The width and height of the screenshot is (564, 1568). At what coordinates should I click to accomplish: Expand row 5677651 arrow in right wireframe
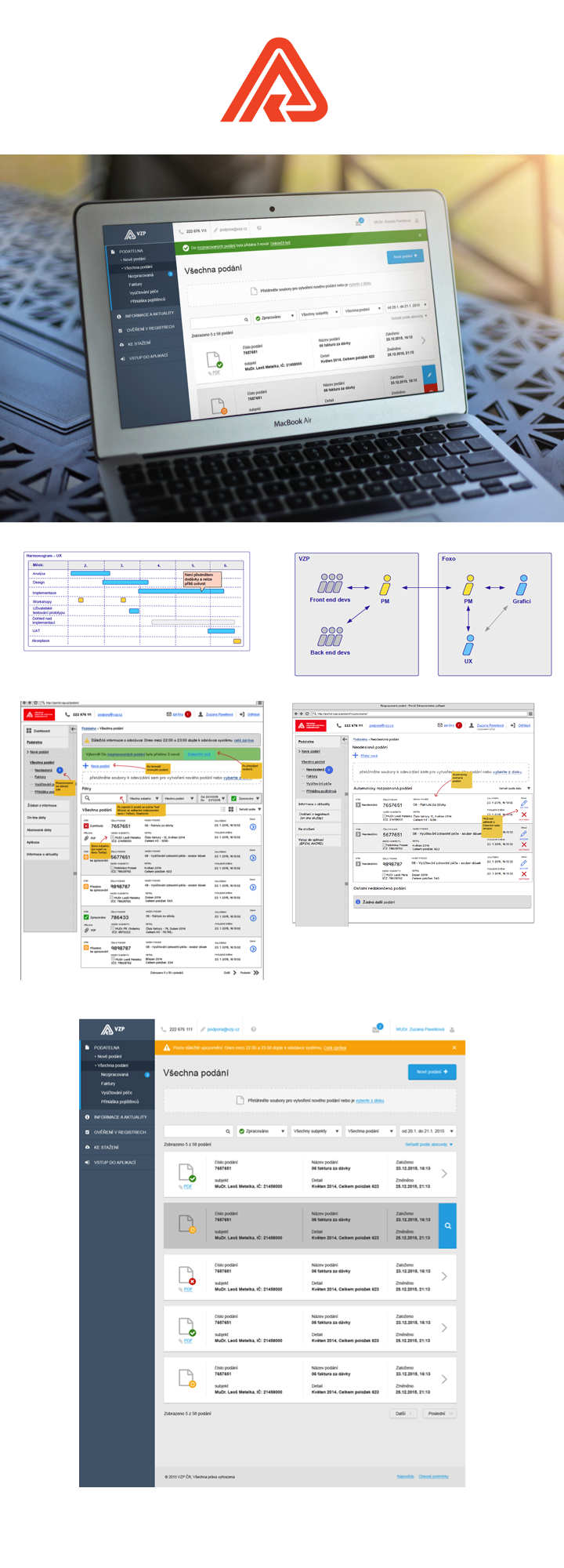[x=358, y=834]
